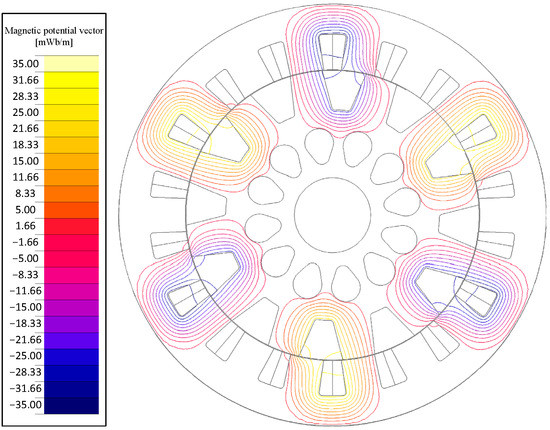Pick the -21.66 violet-blue legend swatch
Screen dimensions: 550x430
pyautogui.click(x=71, y=340)
